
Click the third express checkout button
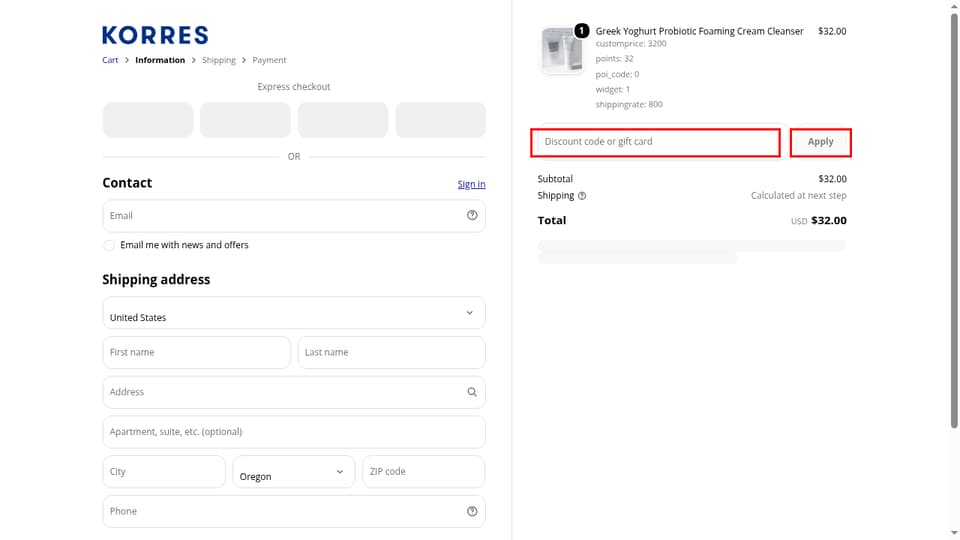pyautogui.click(x=343, y=120)
